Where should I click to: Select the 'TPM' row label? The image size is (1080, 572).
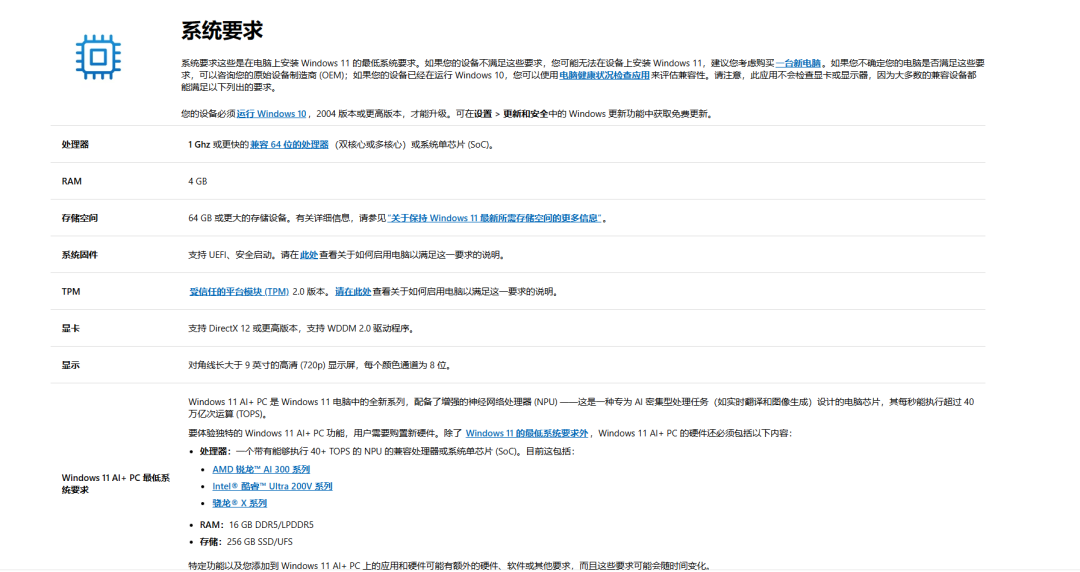(x=71, y=292)
